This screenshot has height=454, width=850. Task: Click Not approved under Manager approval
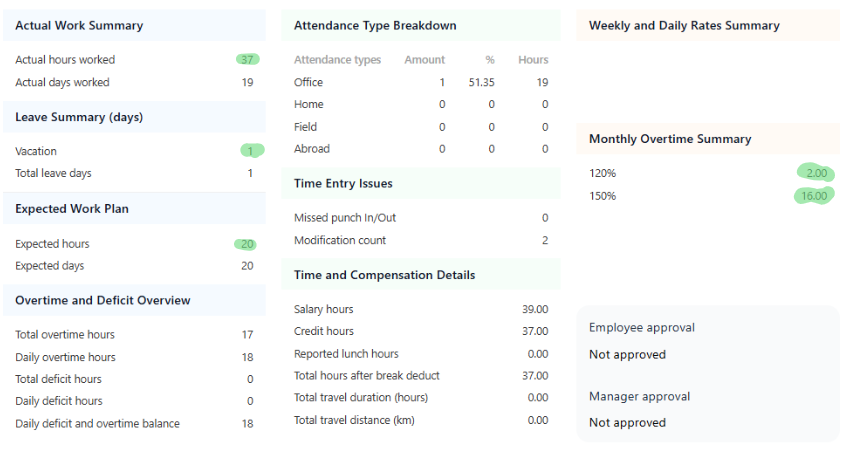(x=627, y=423)
